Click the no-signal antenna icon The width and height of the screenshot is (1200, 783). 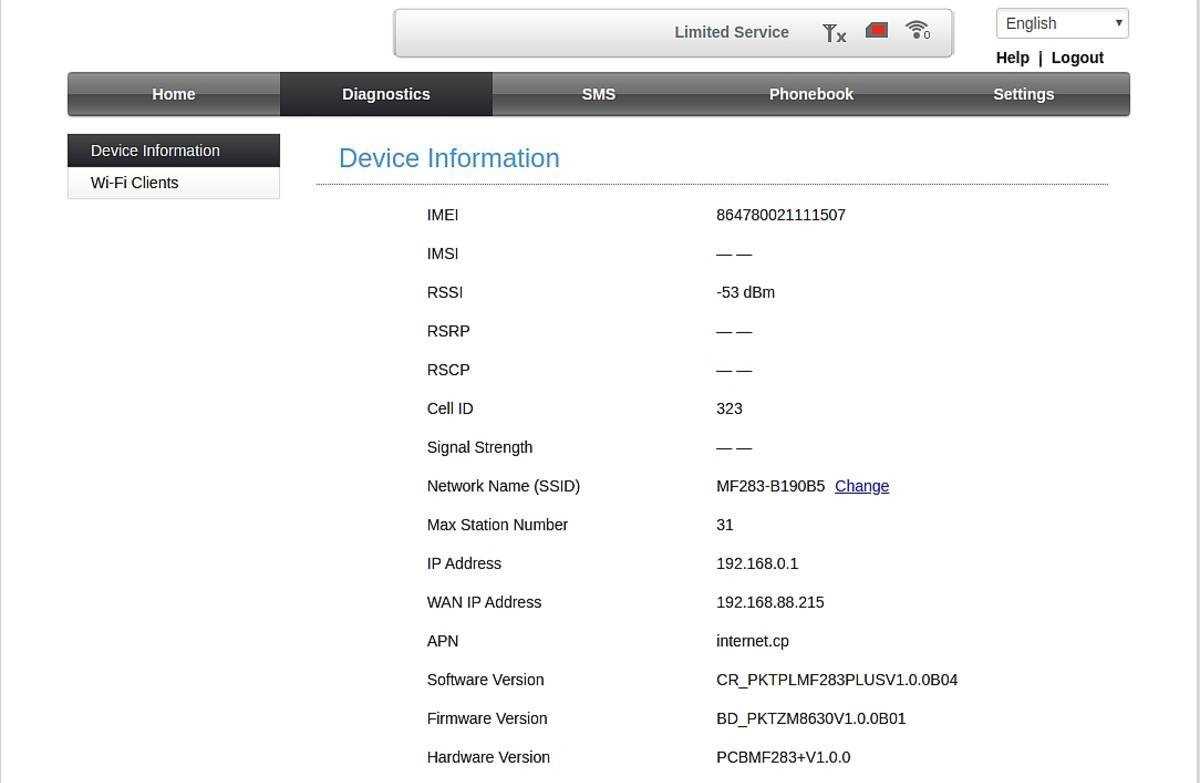833,33
